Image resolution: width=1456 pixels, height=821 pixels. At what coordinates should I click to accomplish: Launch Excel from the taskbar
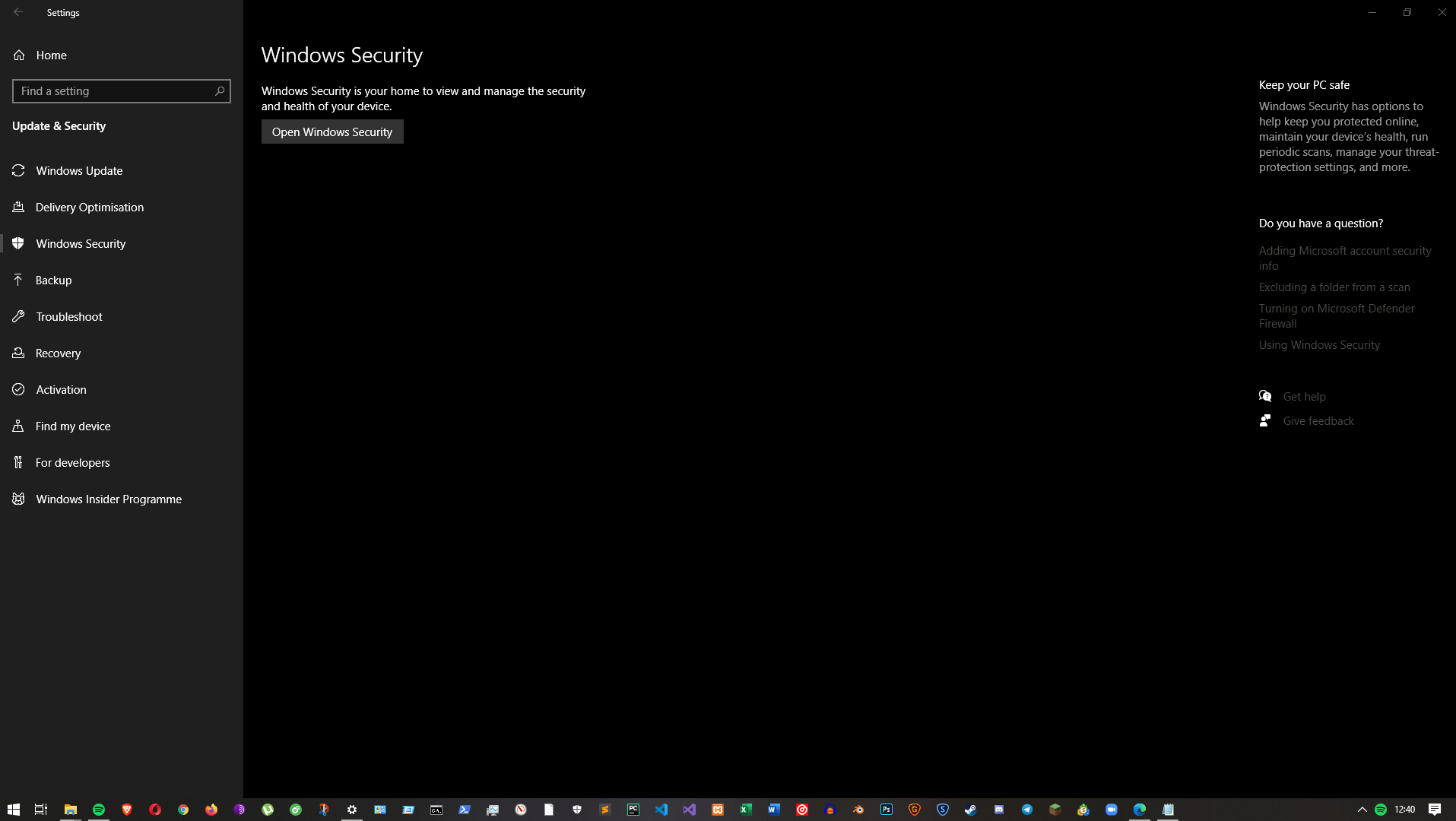coord(745,810)
